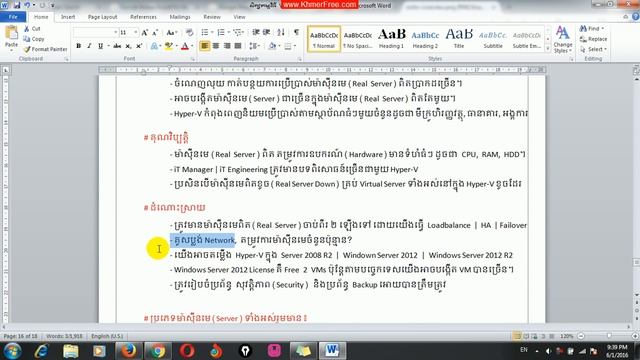Apply the Normal style
Screen dimensions: 640x360
pos(324,39)
